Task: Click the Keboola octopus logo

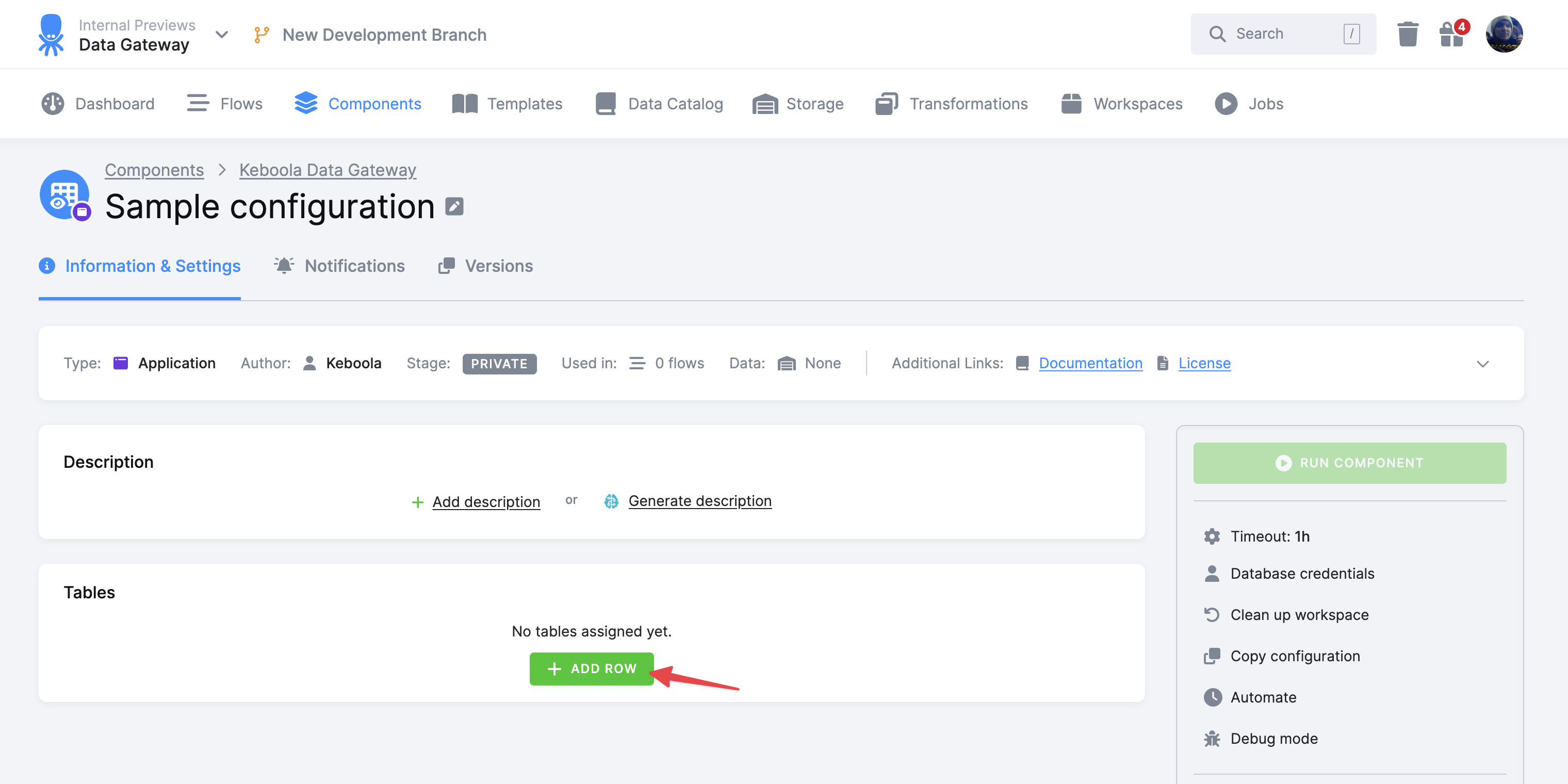Action: [x=52, y=34]
